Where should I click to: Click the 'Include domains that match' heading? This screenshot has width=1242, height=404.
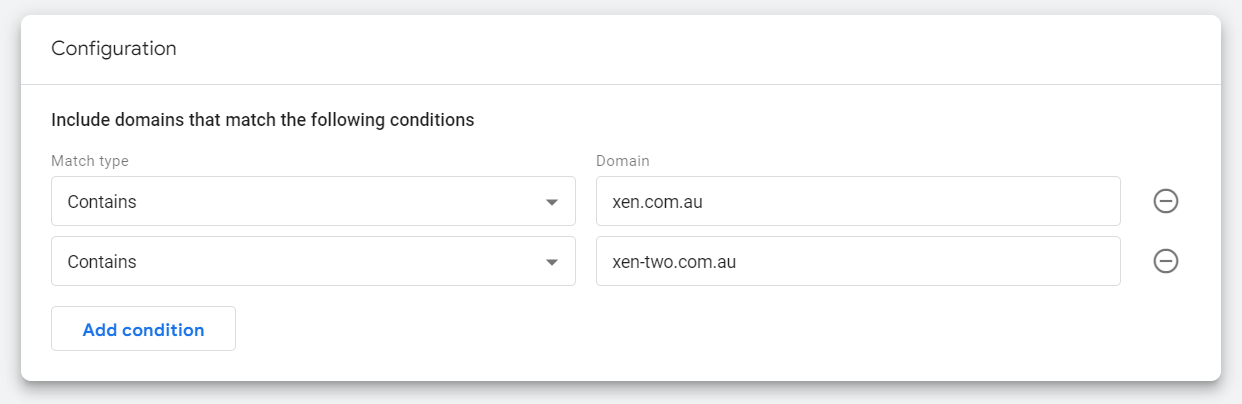(x=263, y=120)
